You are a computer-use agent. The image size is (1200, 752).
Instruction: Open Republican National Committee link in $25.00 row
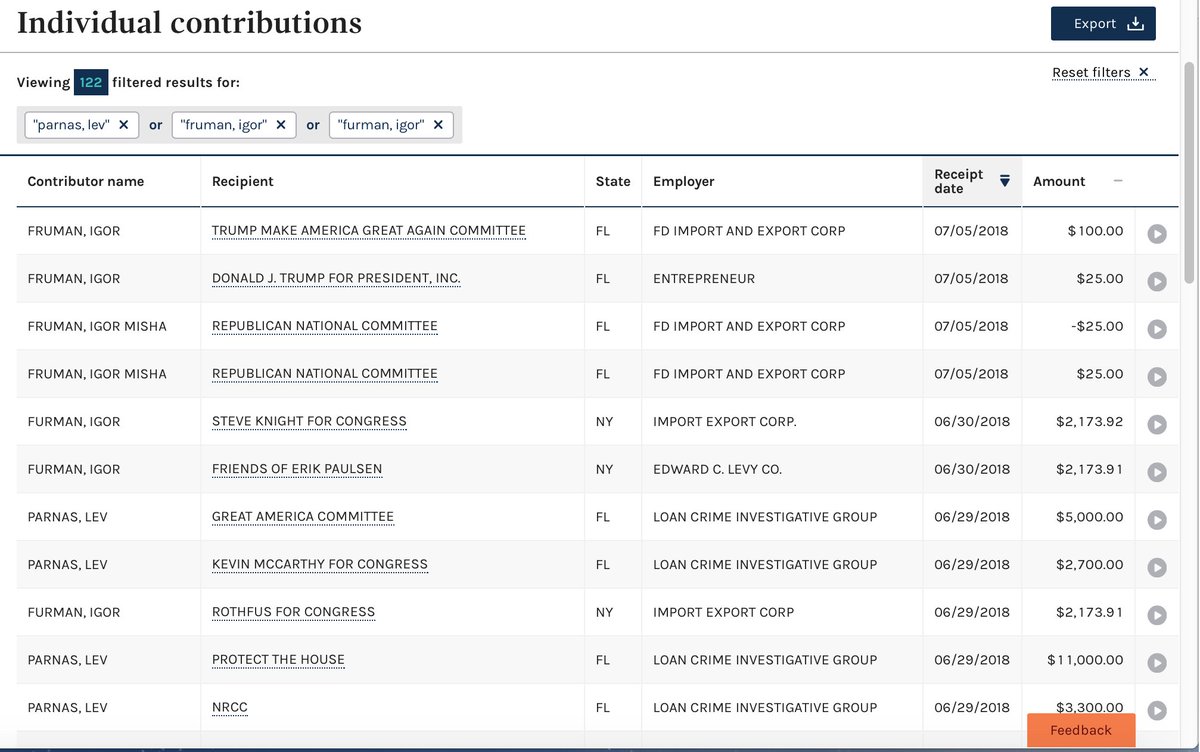(325, 374)
